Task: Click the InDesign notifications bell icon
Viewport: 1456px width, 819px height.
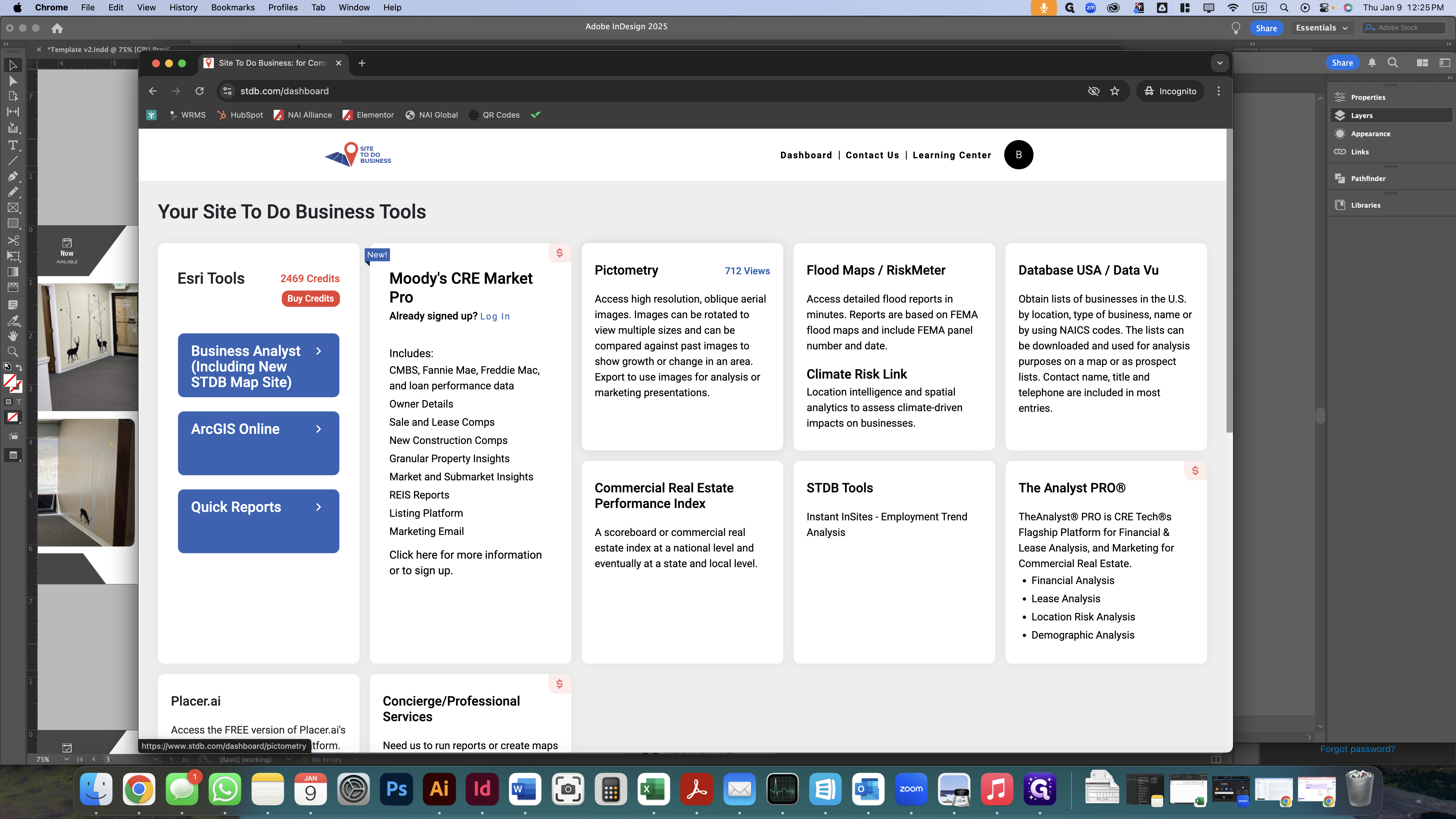Action: coord(1372,63)
